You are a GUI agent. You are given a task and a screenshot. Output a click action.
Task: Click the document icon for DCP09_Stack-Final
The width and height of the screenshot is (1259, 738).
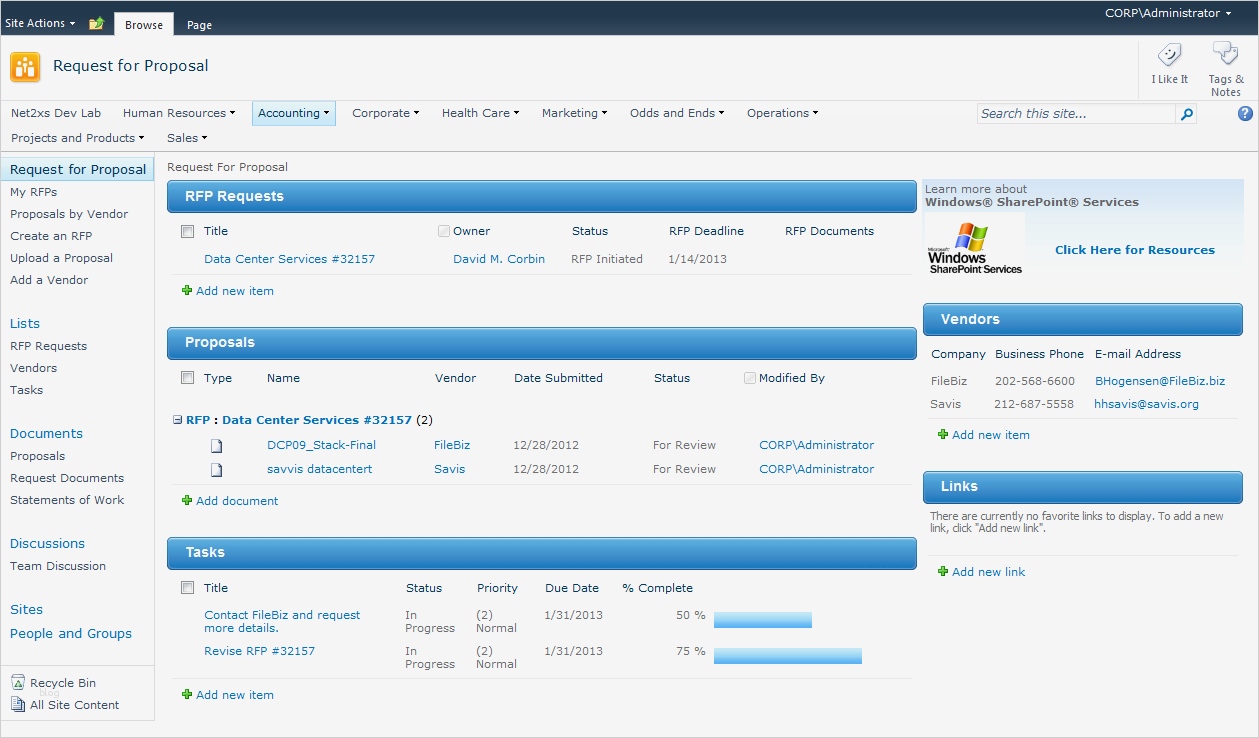216,446
